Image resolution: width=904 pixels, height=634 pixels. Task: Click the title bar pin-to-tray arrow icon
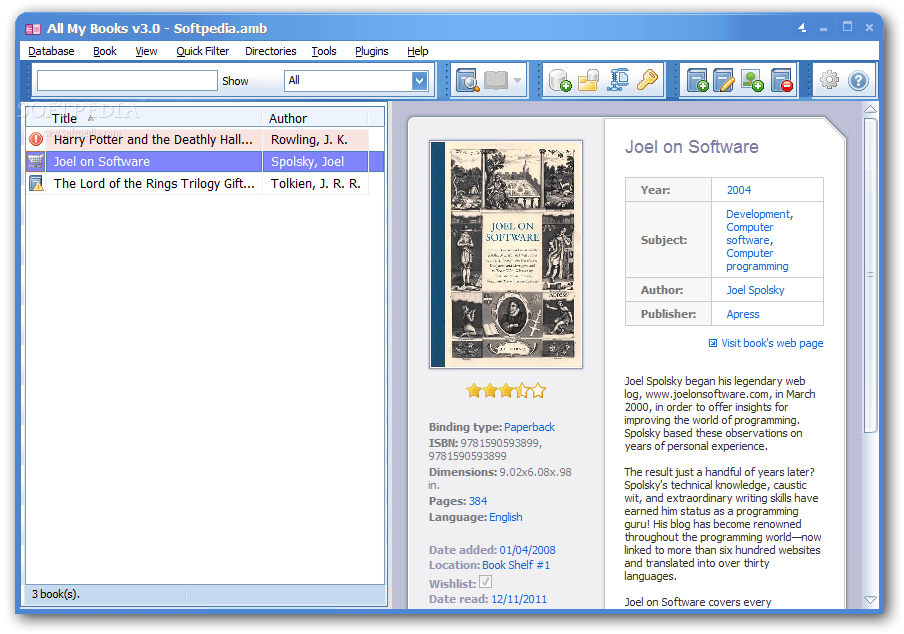[x=802, y=28]
